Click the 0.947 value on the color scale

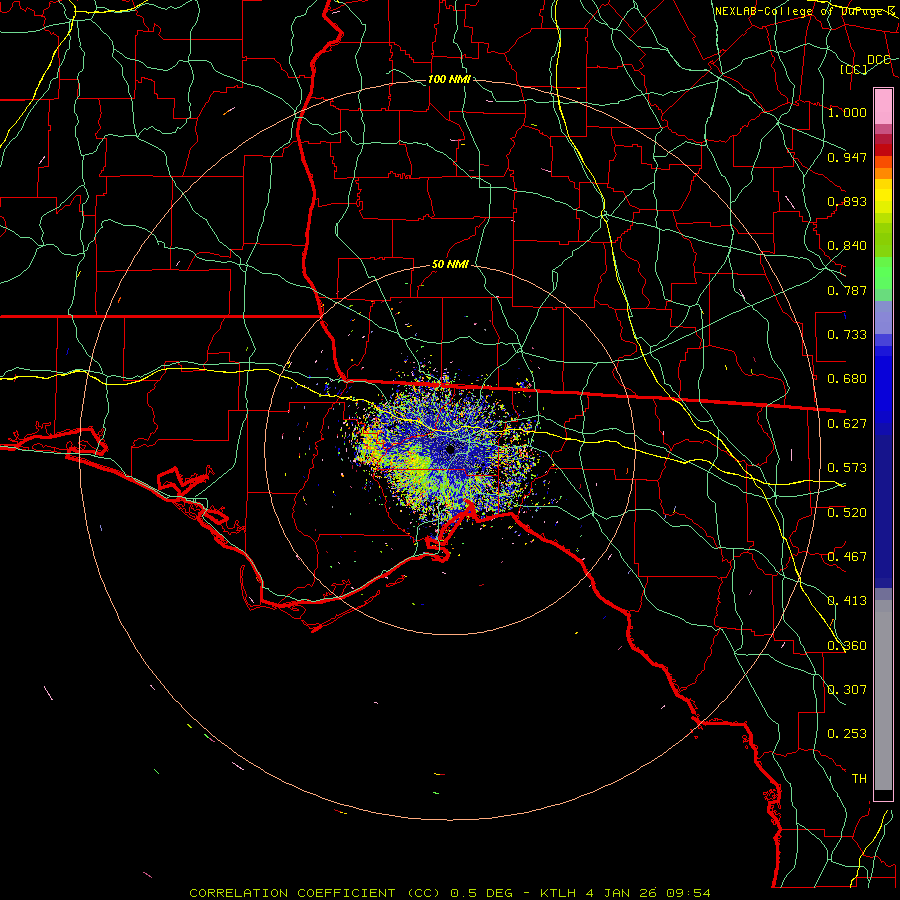pyautogui.click(x=847, y=157)
